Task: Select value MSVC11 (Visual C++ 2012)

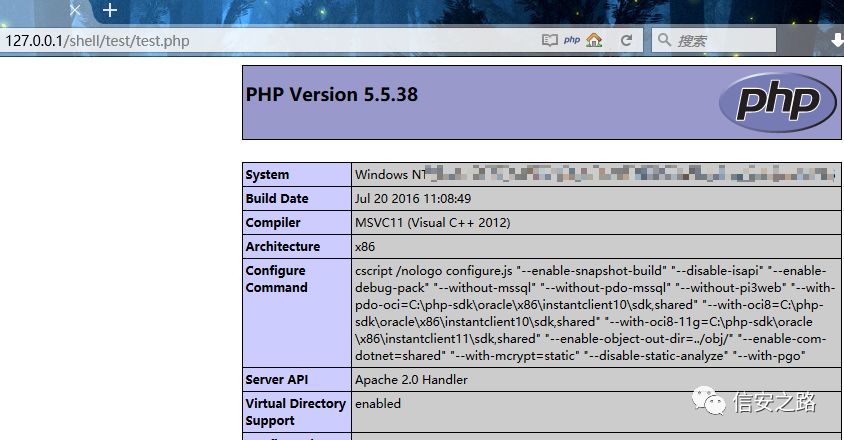Action: click(433, 222)
